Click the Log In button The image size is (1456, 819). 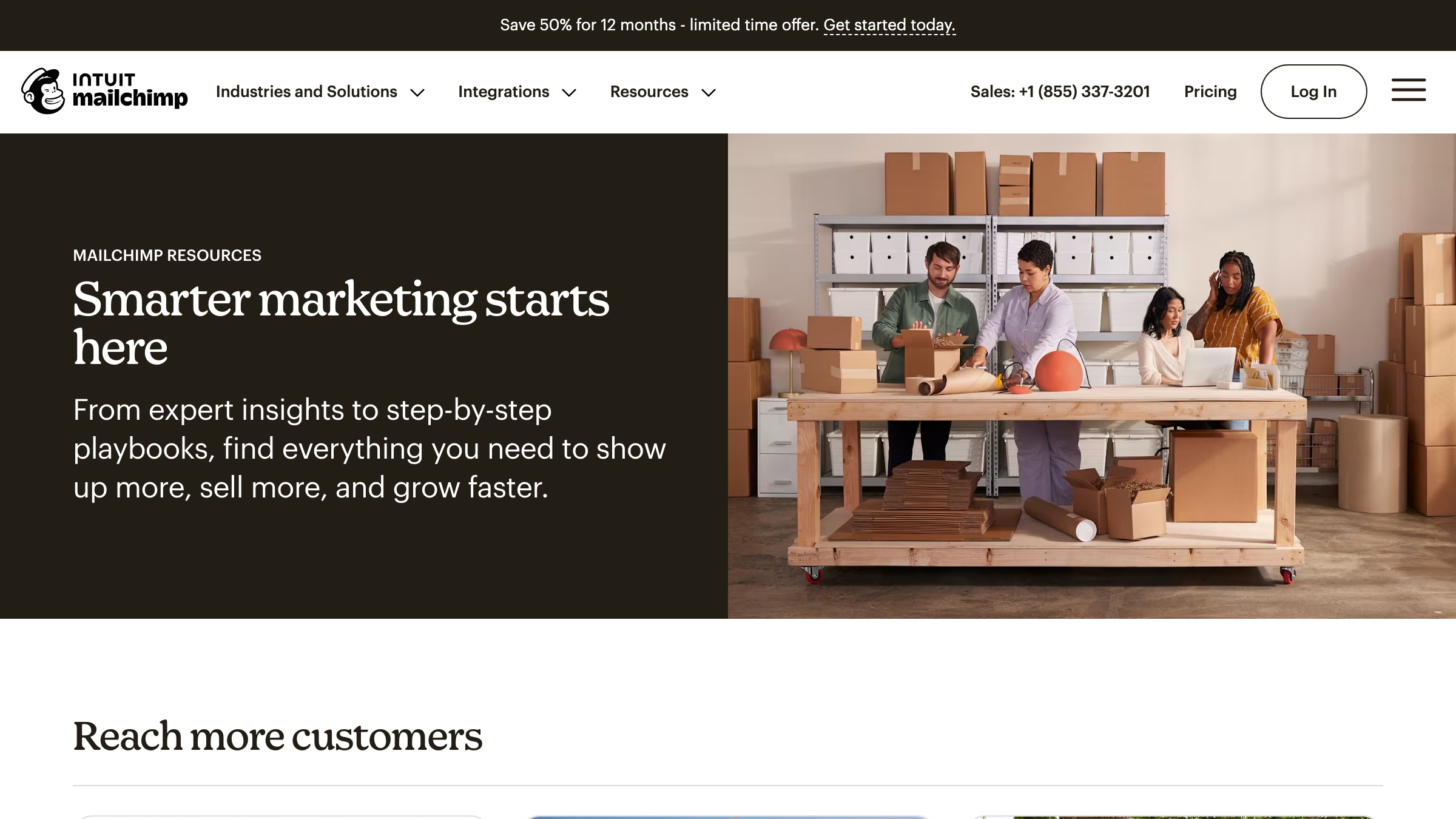coord(1313,92)
